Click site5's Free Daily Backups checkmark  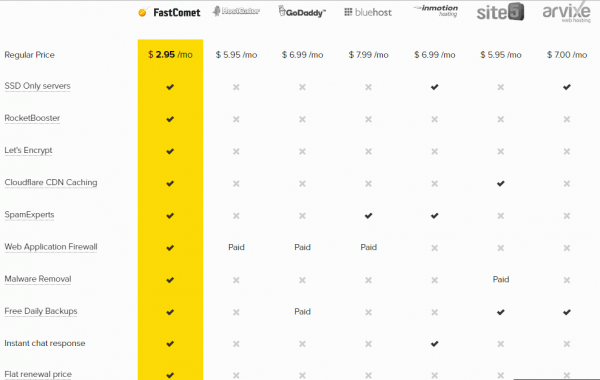click(x=501, y=312)
